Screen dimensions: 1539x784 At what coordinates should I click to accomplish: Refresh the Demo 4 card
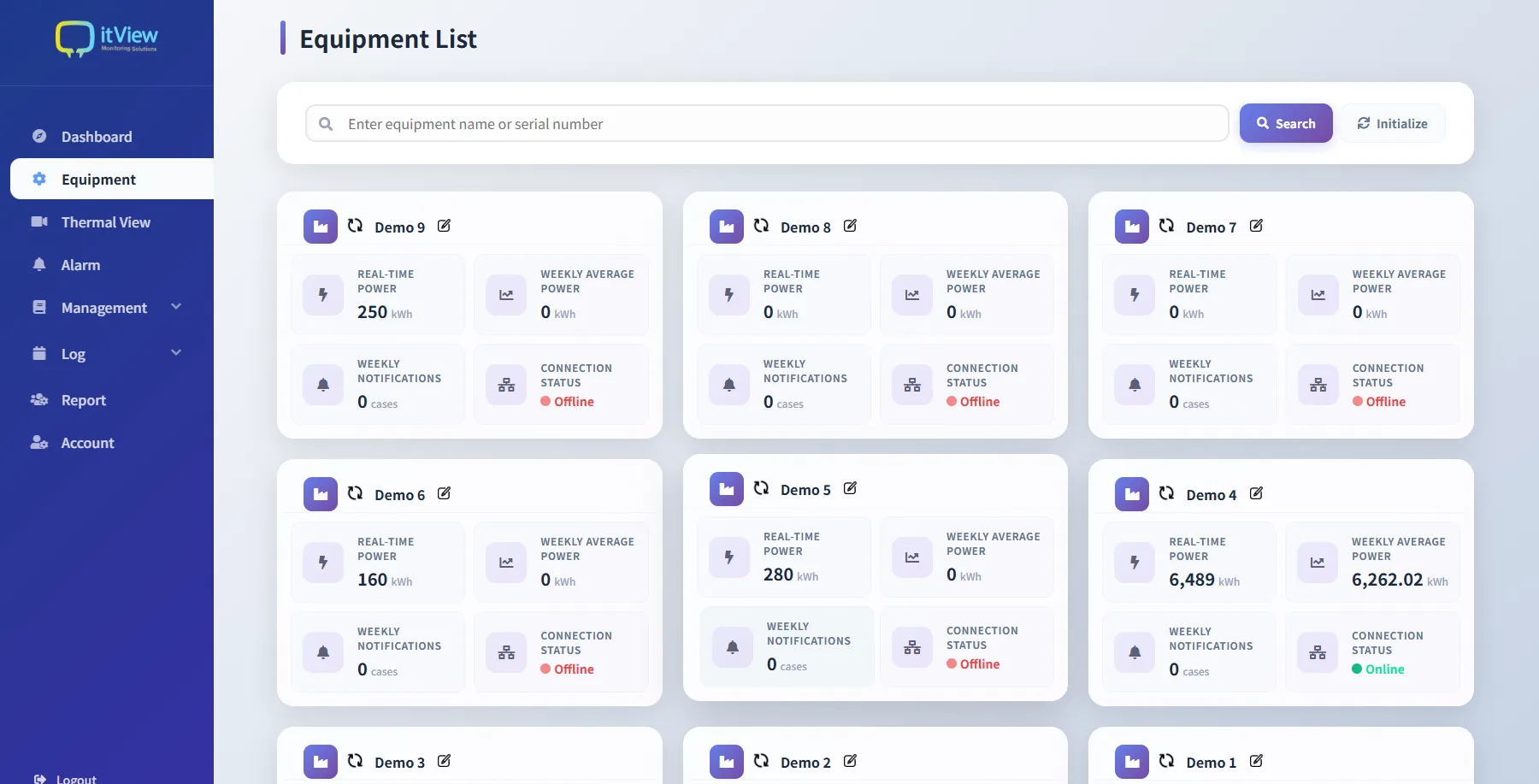1167,493
